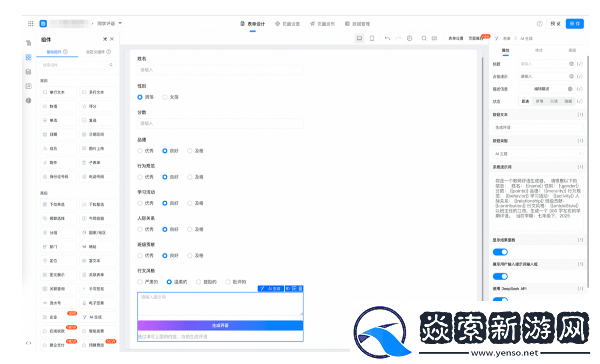Click variable binding icon beside 标题 field
Viewport: 600px width, 364px height.
[580, 64]
